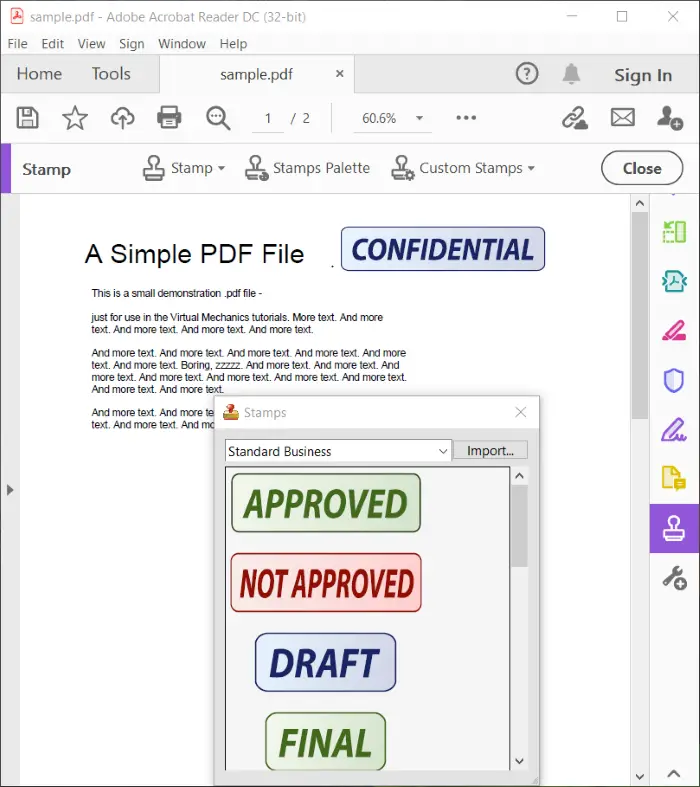Open the Help question mark icon
700x787 pixels.
pos(527,74)
